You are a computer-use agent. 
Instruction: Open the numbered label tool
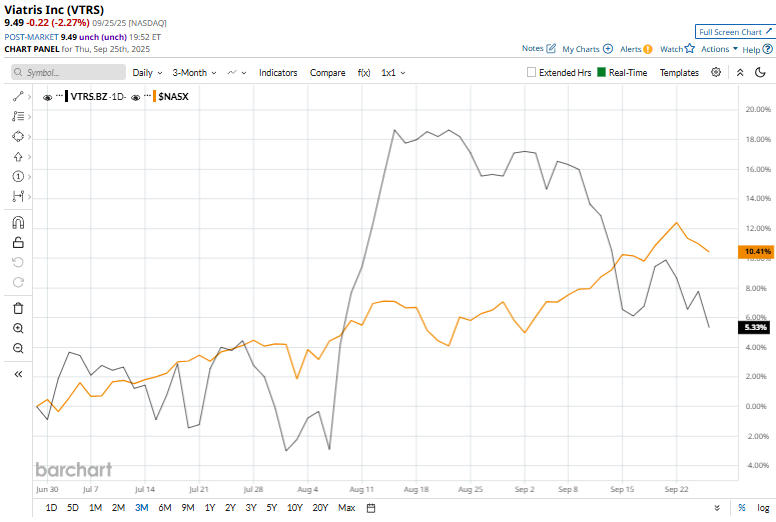tap(18, 177)
